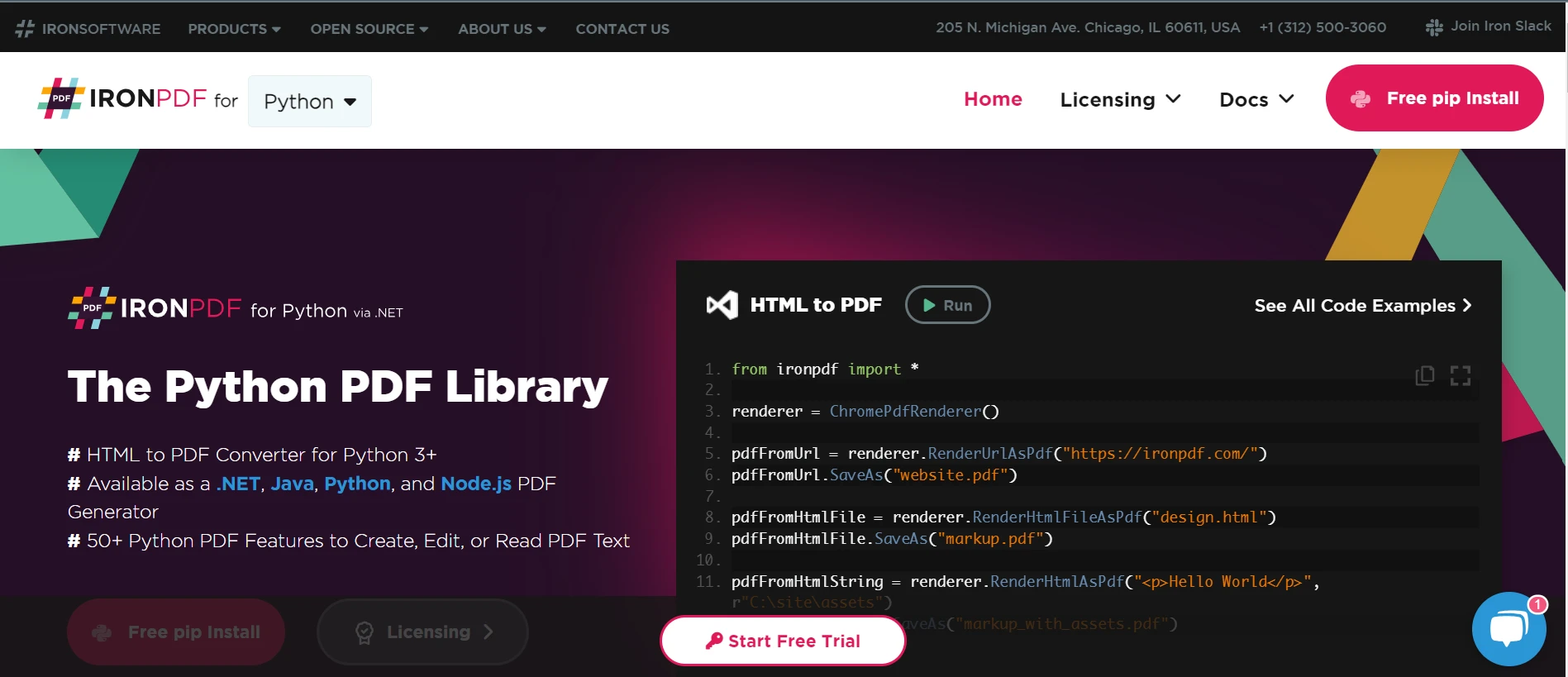Click the heading The Python PDF Library
The width and height of the screenshot is (1568, 677).
click(338, 386)
